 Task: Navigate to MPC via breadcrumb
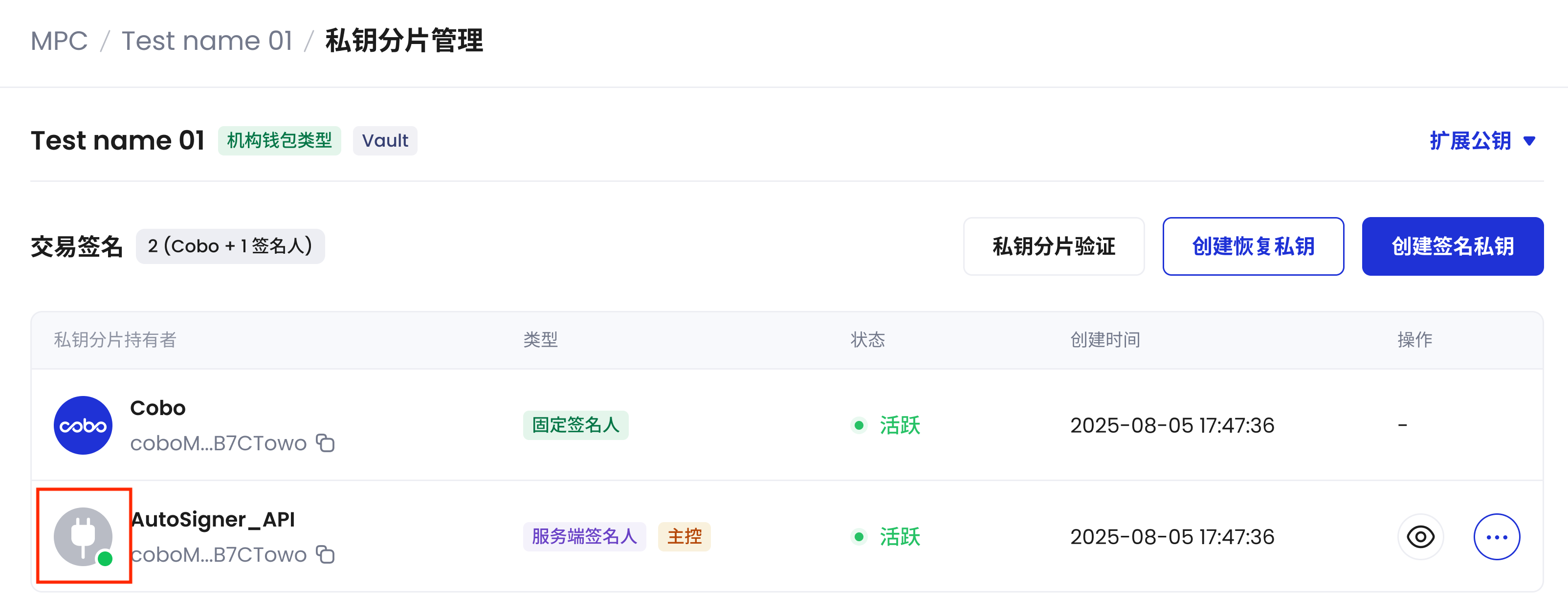59,40
